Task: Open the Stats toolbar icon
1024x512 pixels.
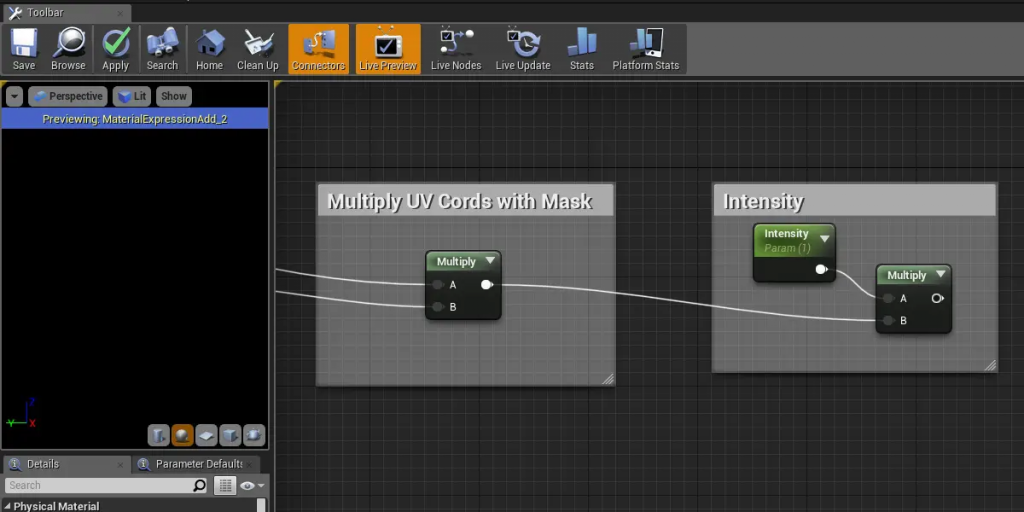Action: [581, 49]
